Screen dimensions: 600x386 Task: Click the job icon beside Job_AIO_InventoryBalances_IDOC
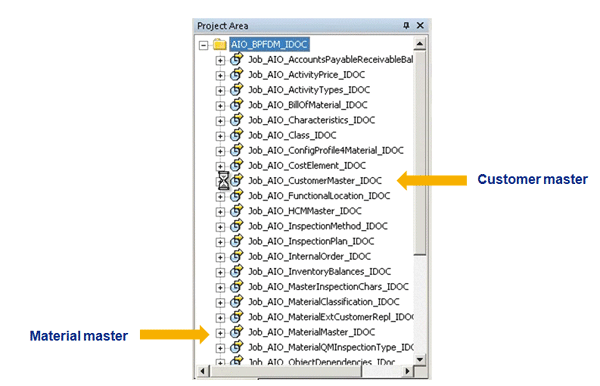[x=236, y=271]
